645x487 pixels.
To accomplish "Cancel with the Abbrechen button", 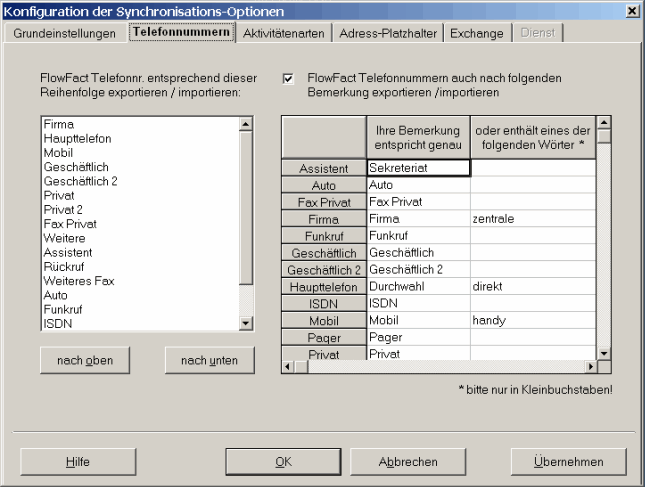I will coord(408,462).
